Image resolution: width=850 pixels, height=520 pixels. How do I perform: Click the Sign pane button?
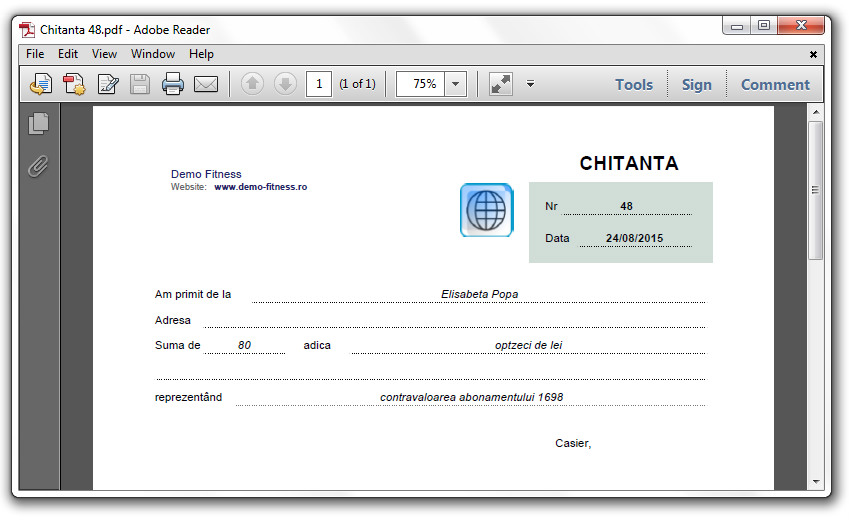pyautogui.click(x=697, y=84)
